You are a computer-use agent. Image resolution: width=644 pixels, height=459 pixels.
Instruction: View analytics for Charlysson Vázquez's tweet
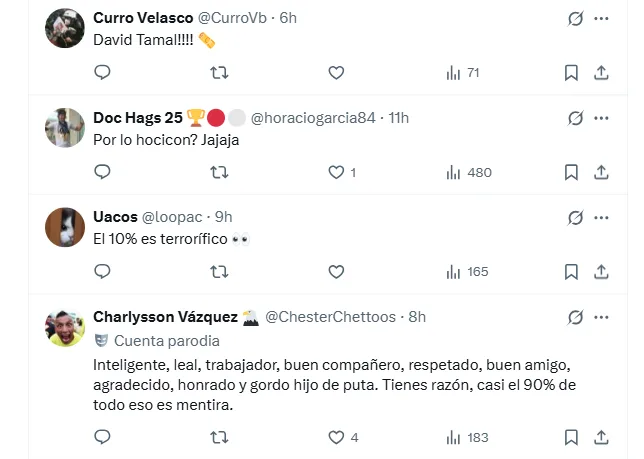[467, 437]
